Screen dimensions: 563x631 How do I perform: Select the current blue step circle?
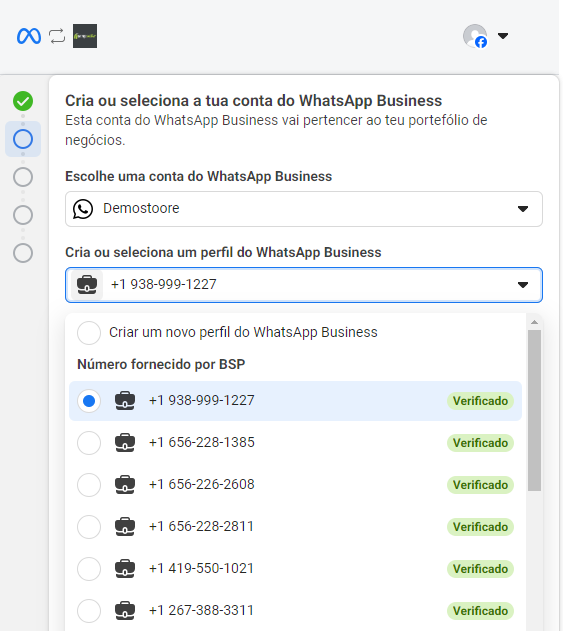[x=23, y=139]
